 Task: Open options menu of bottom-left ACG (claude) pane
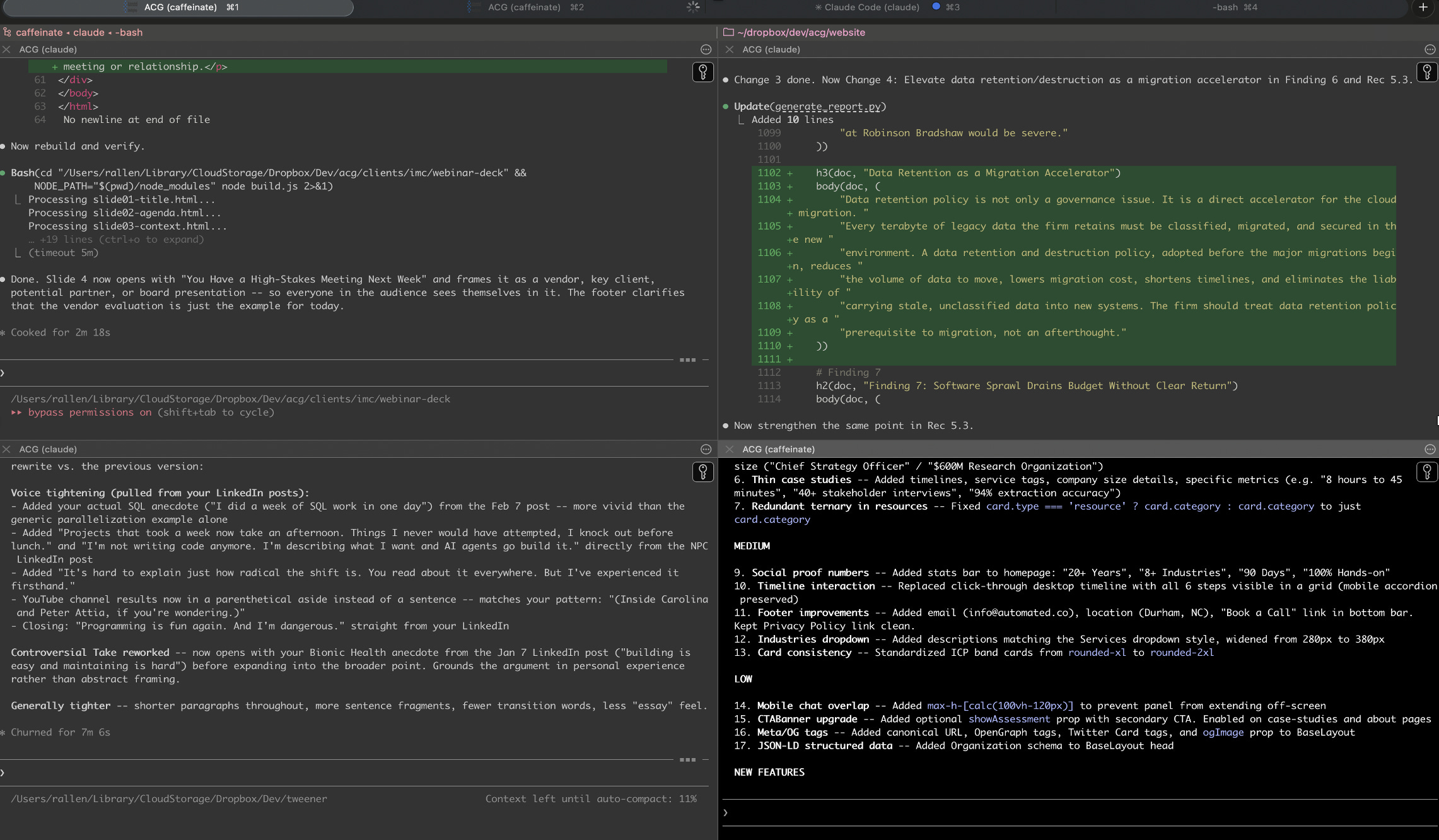[706, 449]
